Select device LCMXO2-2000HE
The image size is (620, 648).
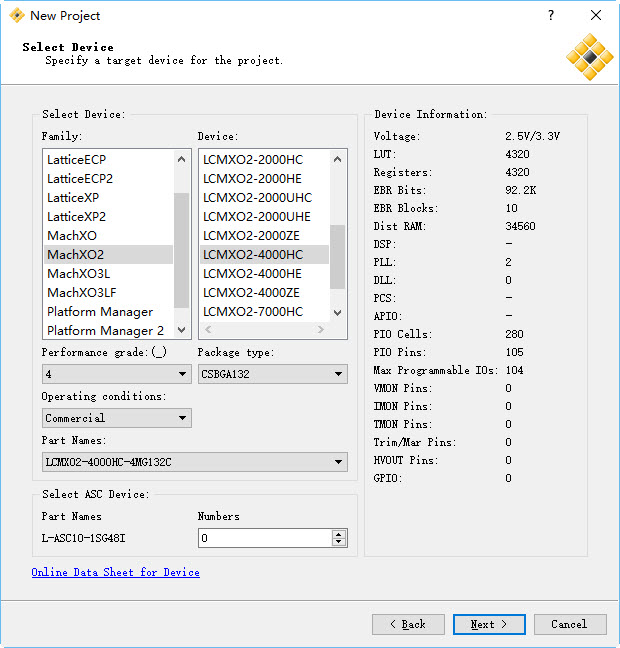[265, 179]
